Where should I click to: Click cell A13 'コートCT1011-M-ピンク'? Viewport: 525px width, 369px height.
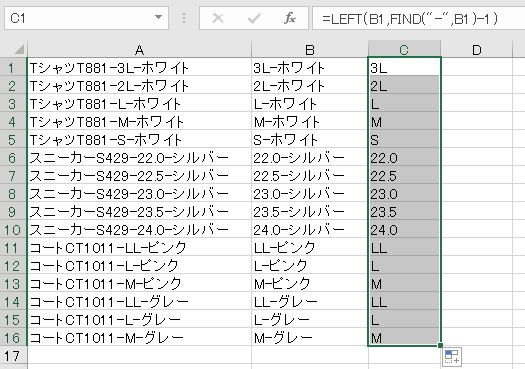(139, 284)
